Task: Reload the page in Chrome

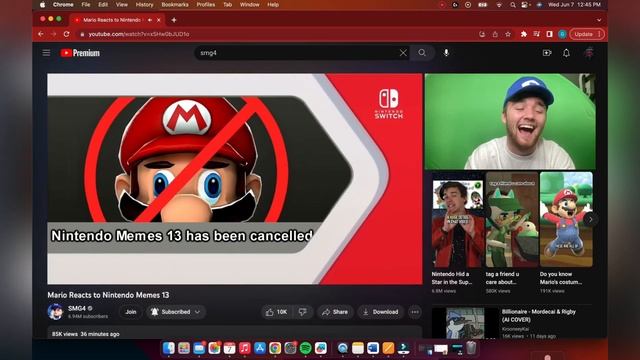Action: pyautogui.click(x=66, y=34)
